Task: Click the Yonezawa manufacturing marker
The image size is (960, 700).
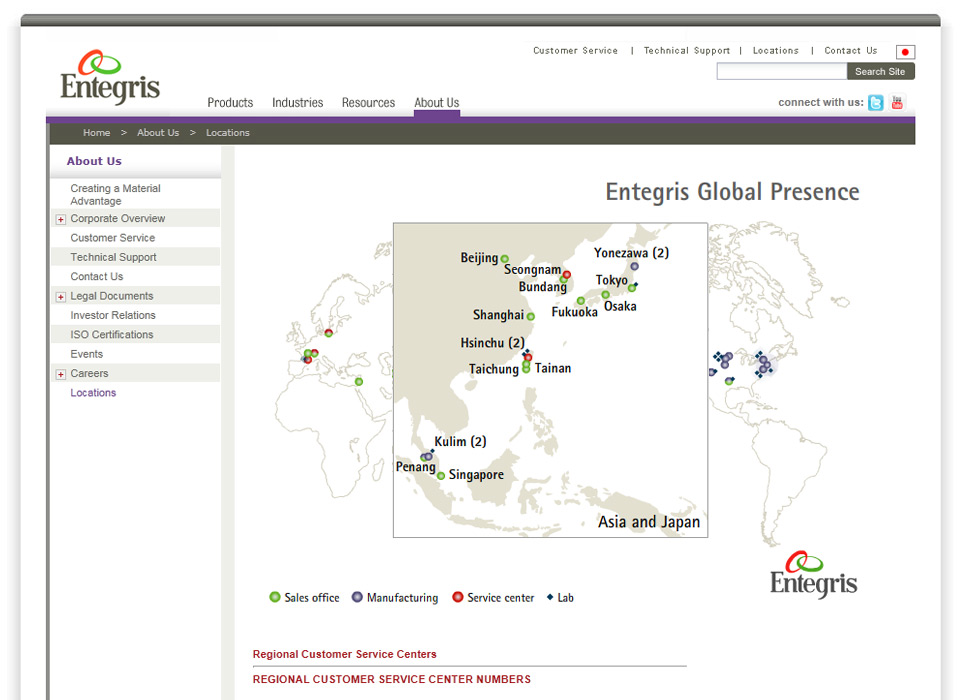Action: point(634,266)
